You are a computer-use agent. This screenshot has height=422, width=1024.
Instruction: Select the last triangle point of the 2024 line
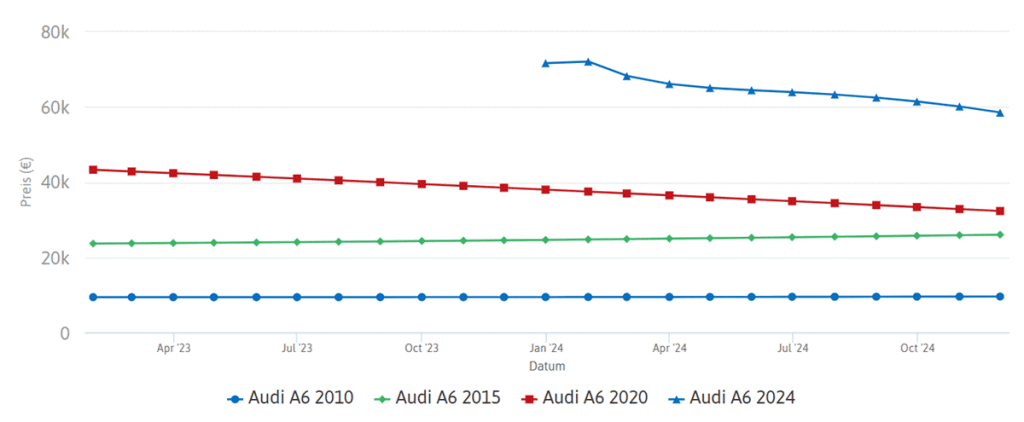pos(1000,112)
